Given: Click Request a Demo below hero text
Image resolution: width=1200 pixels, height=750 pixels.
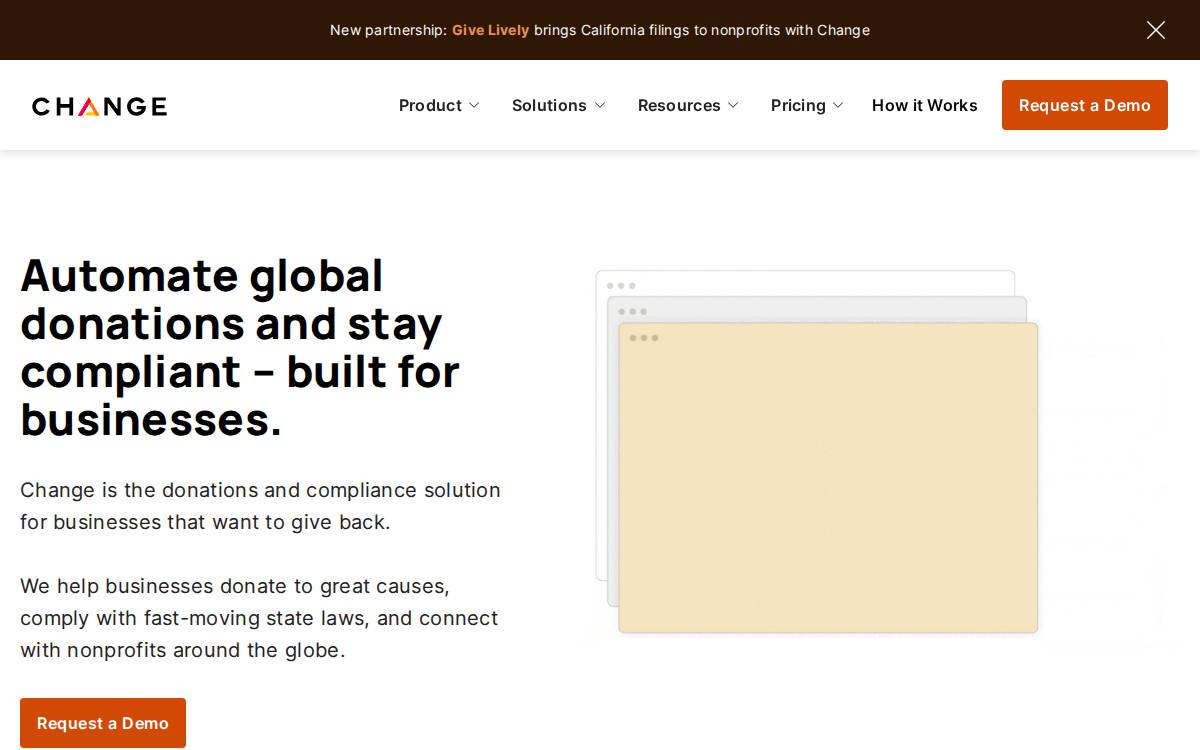Looking at the screenshot, I should (x=103, y=723).
